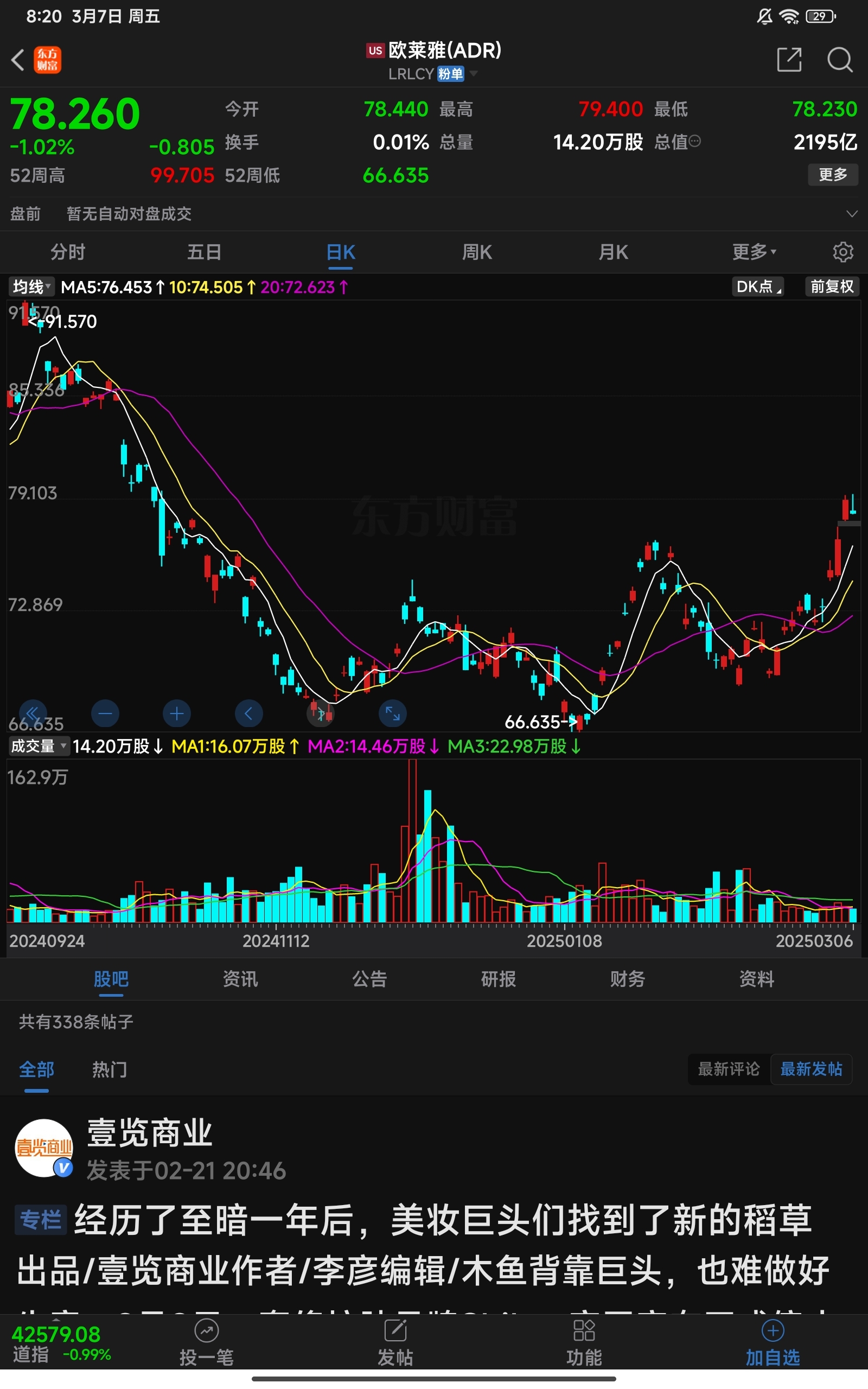Open 股吧 tab
The width and height of the screenshot is (868, 1389).
(x=111, y=979)
